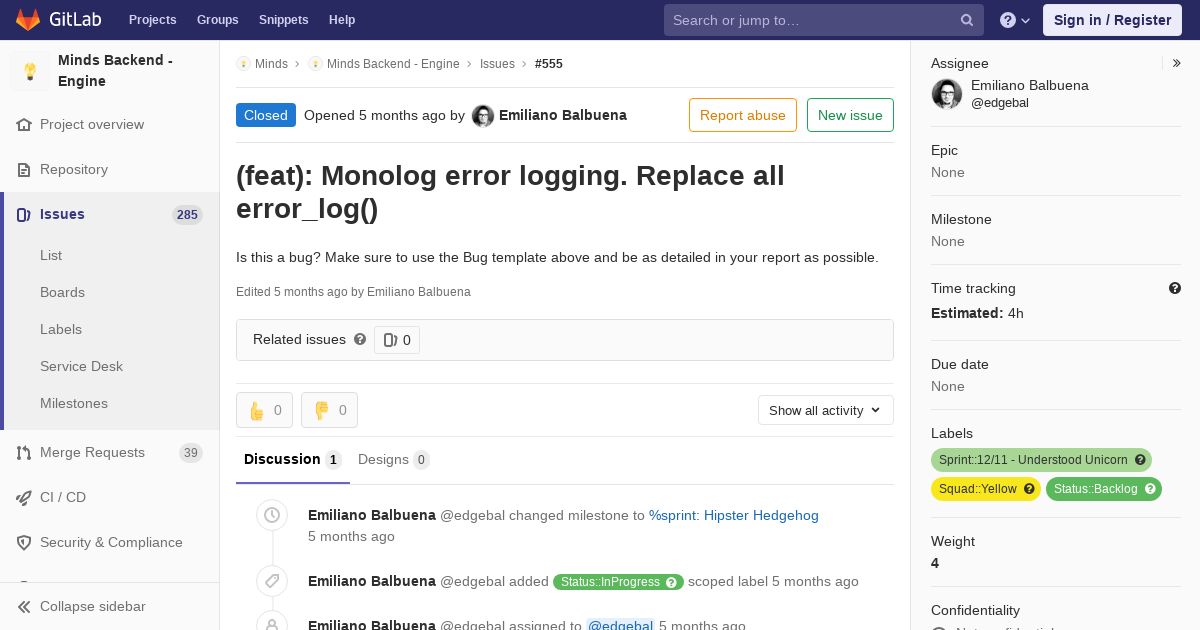Click the Time tracking help icon

(1175, 288)
